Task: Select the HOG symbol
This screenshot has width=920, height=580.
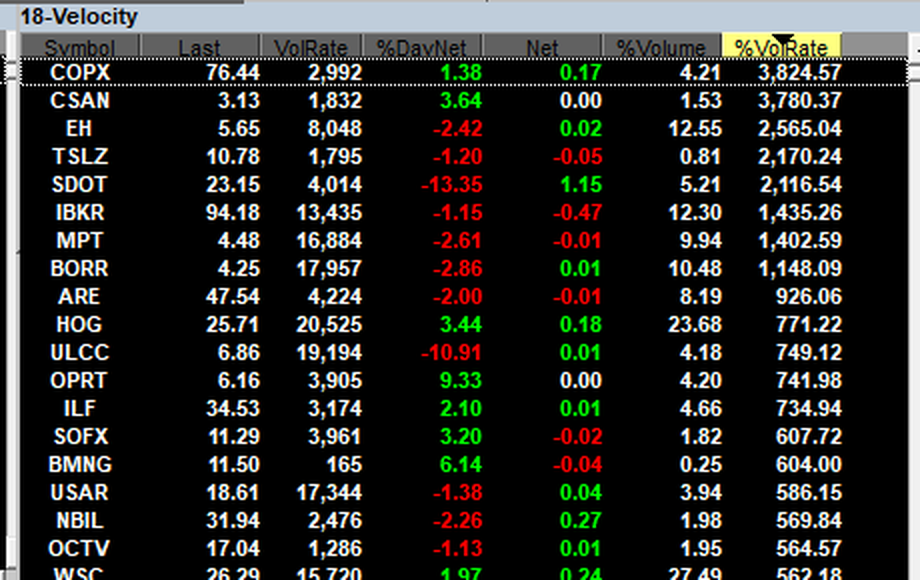Action: pos(79,324)
